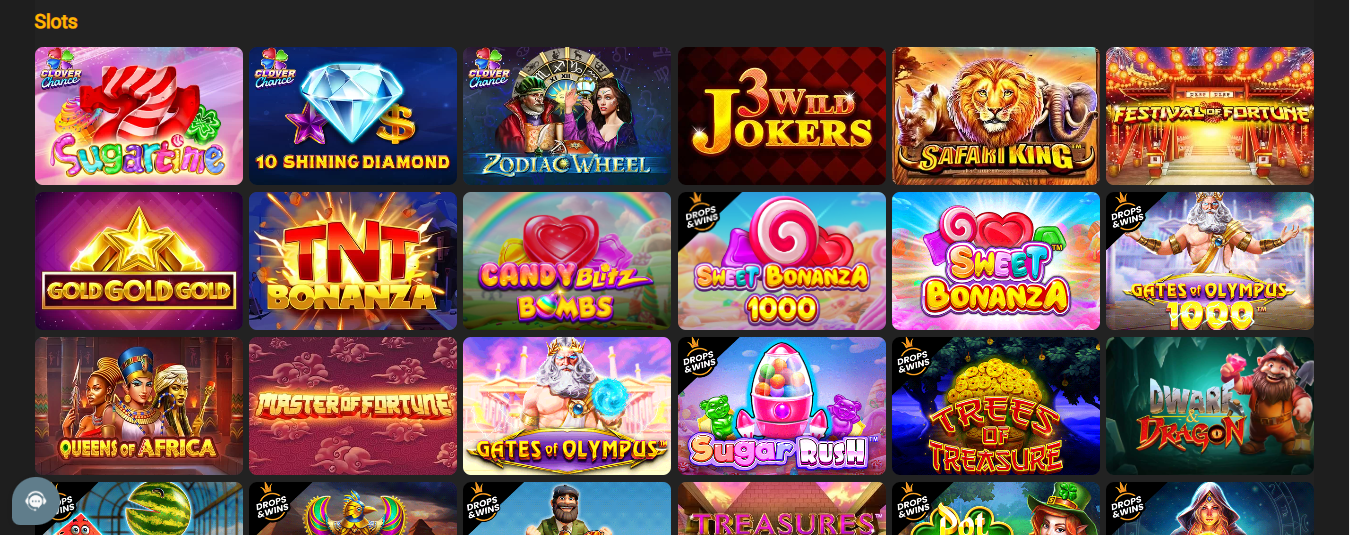Open Gold Gold Gold slot game
The width and height of the screenshot is (1350, 535).
click(x=139, y=261)
